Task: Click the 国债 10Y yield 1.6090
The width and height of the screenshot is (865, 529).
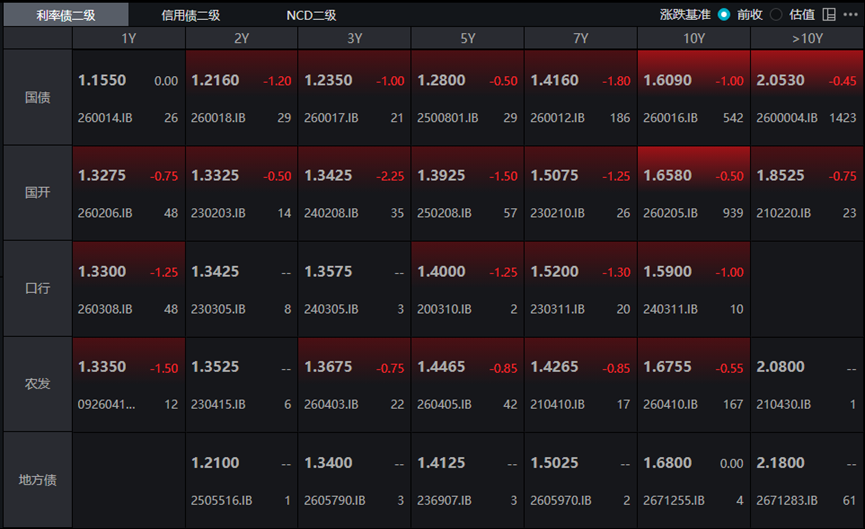Action: (x=667, y=81)
